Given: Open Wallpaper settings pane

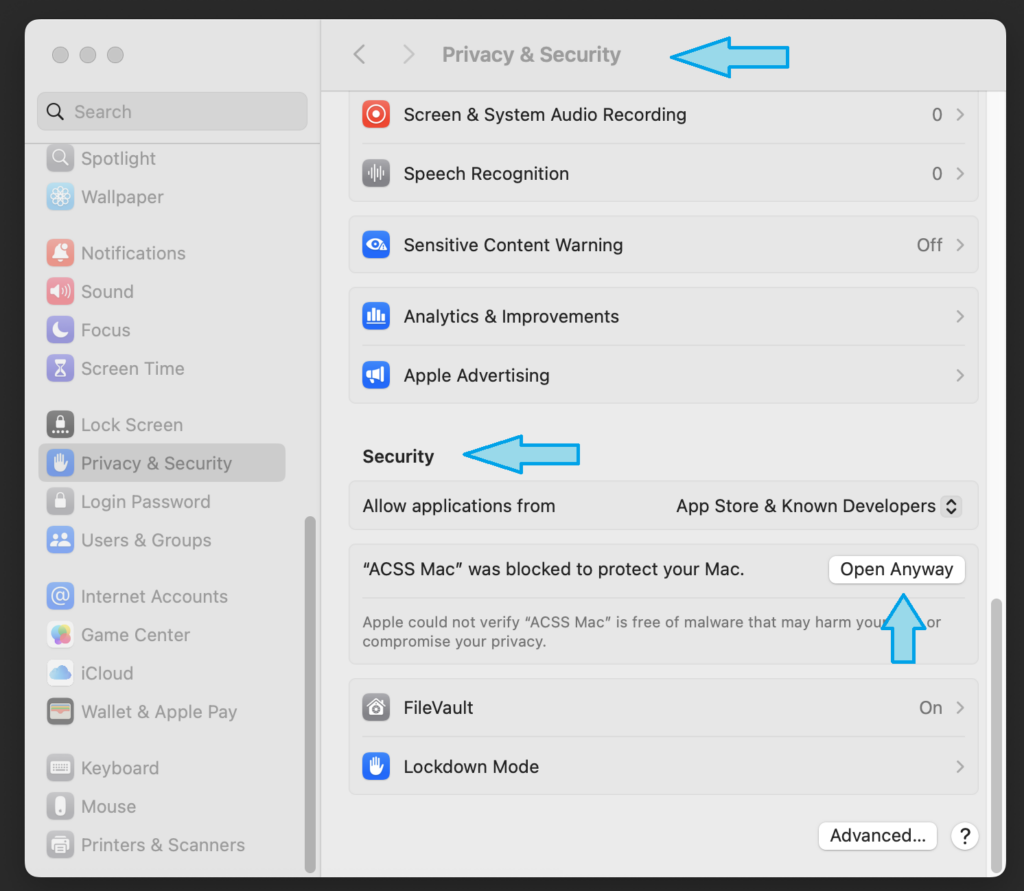Looking at the screenshot, I should 122,197.
